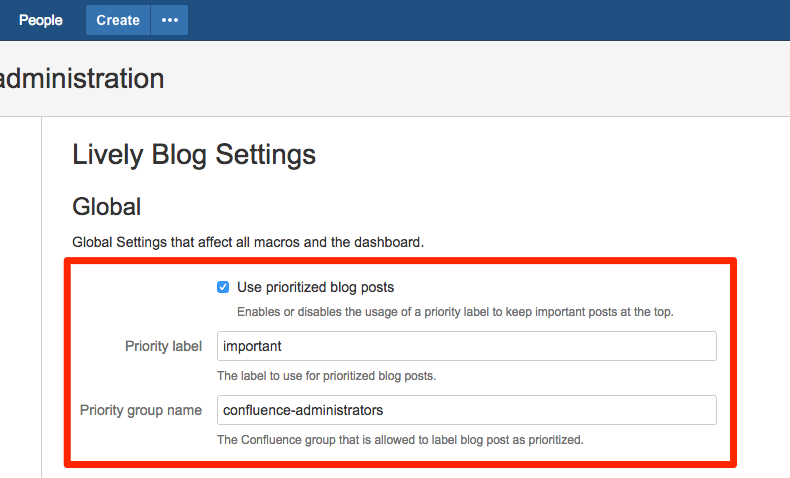790x478 pixels.
Task: Click the "label to use for prioritized" hint
Action: point(326,376)
